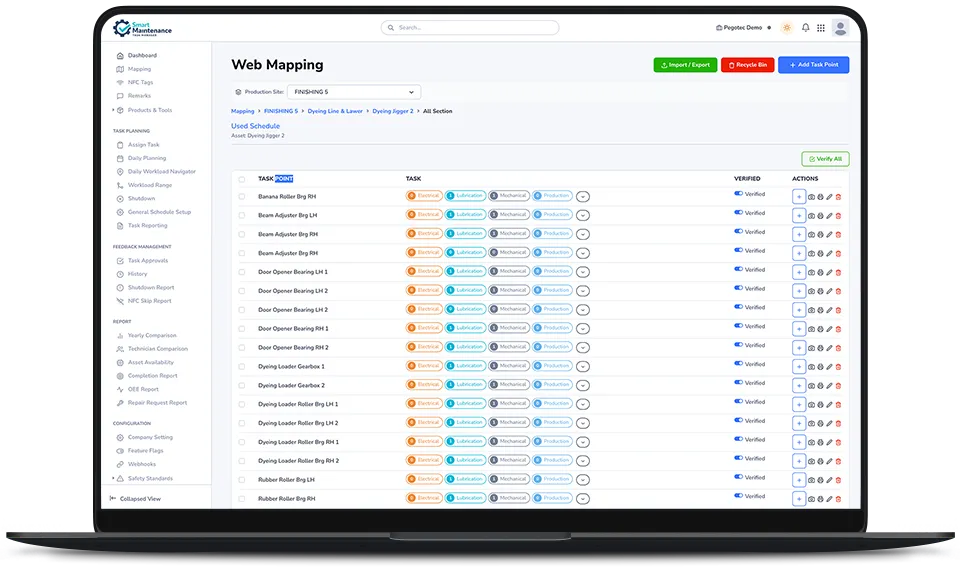Click Electrical tag on Banana Roller Brg RH

[x=424, y=196]
